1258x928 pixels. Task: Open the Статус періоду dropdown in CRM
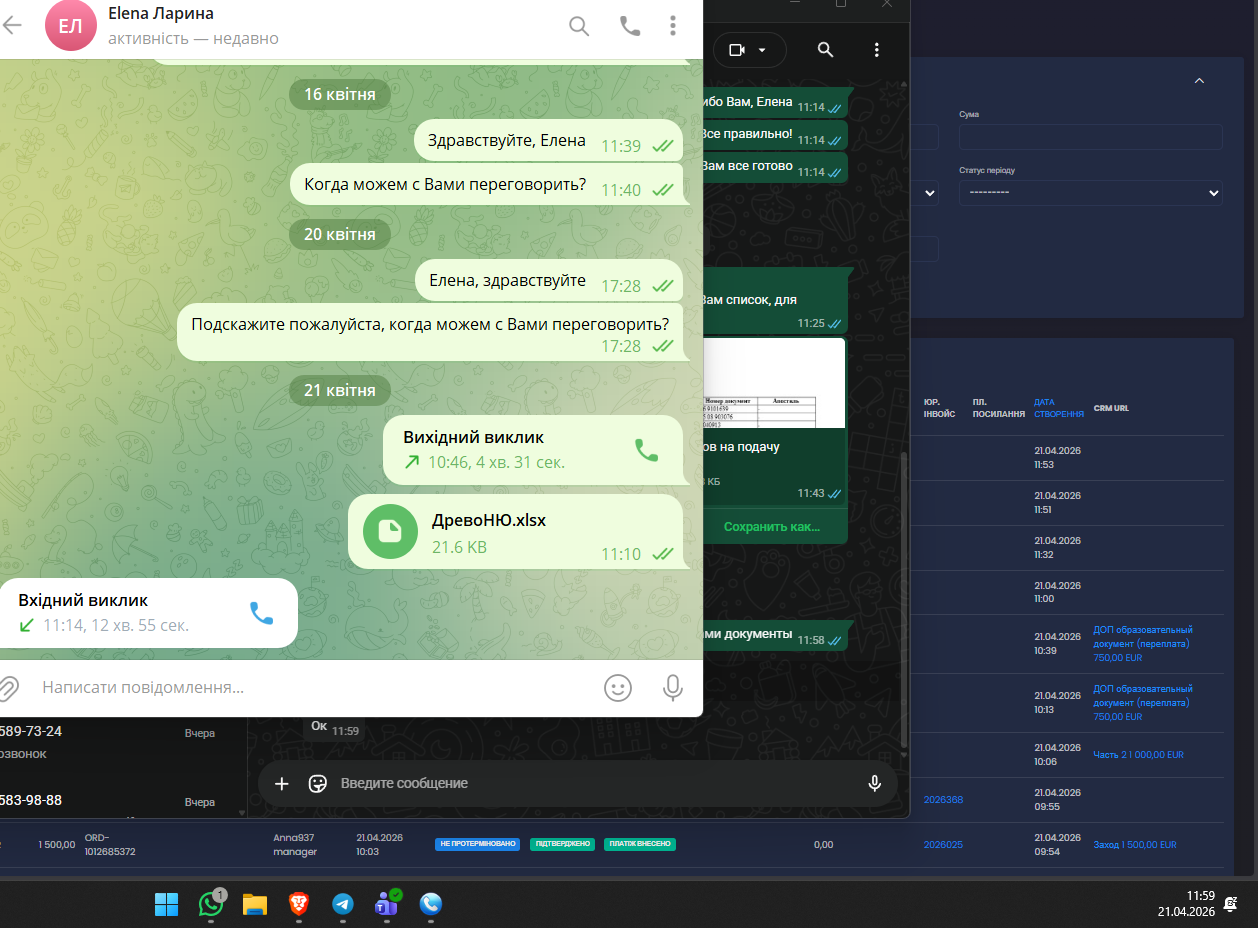tap(1090, 193)
